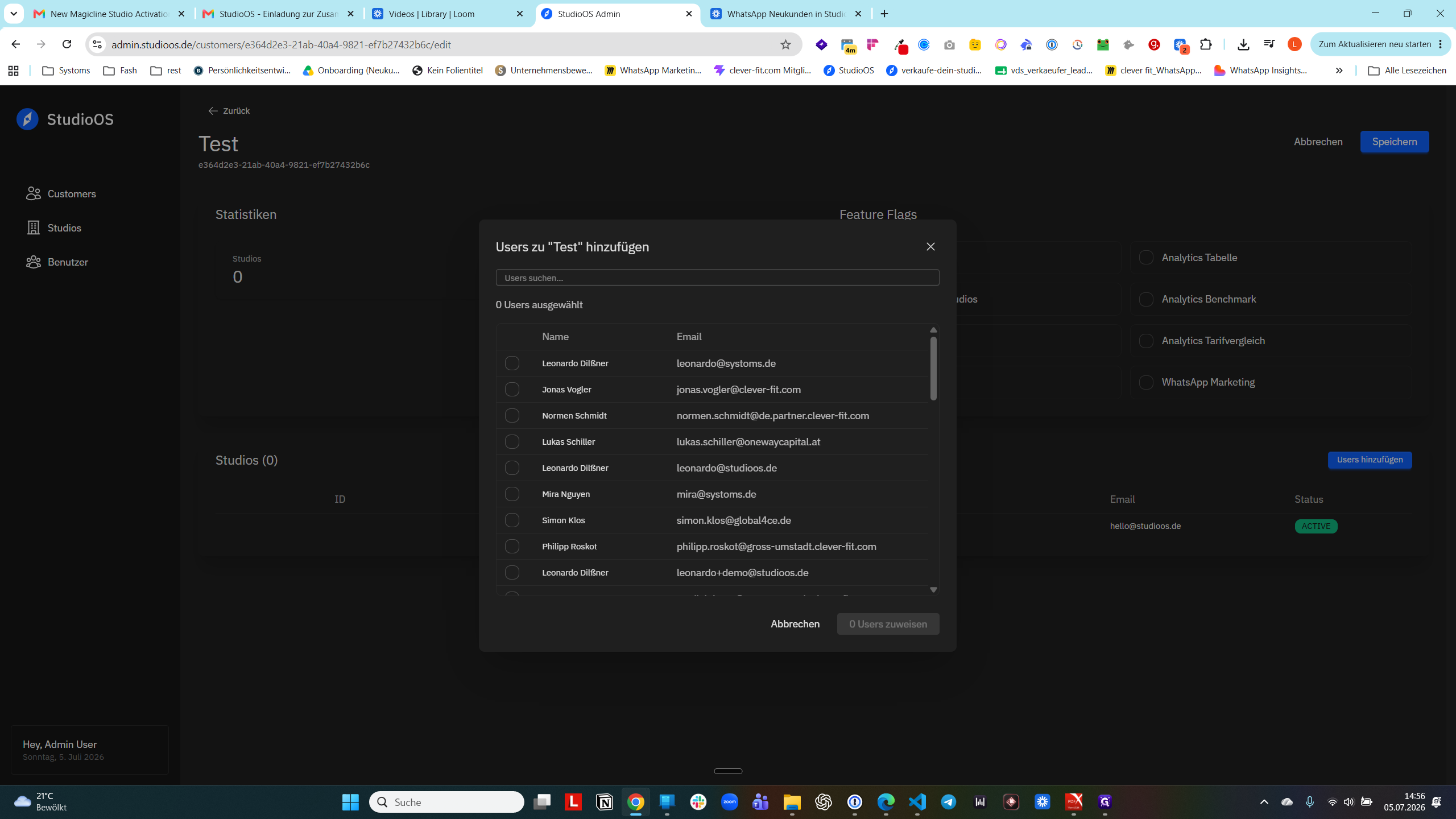The height and width of the screenshot is (819, 1456).
Task: Open the StudioOS bookmark
Action: [x=849, y=71]
